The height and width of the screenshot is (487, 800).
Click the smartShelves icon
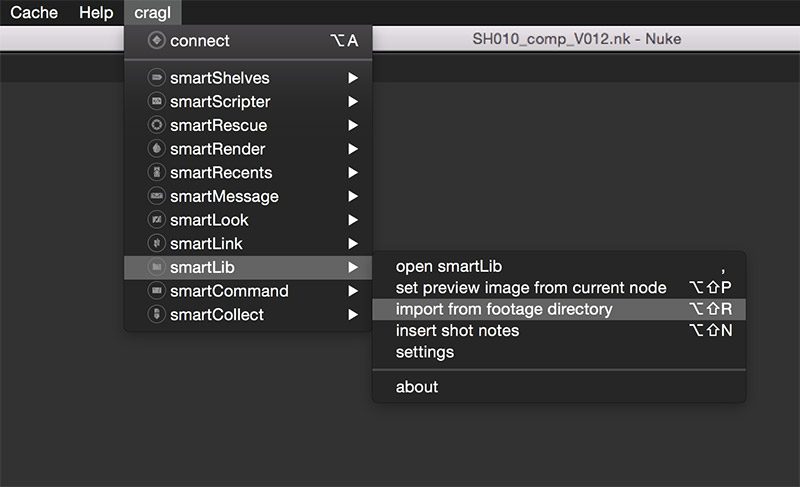pos(155,78)
